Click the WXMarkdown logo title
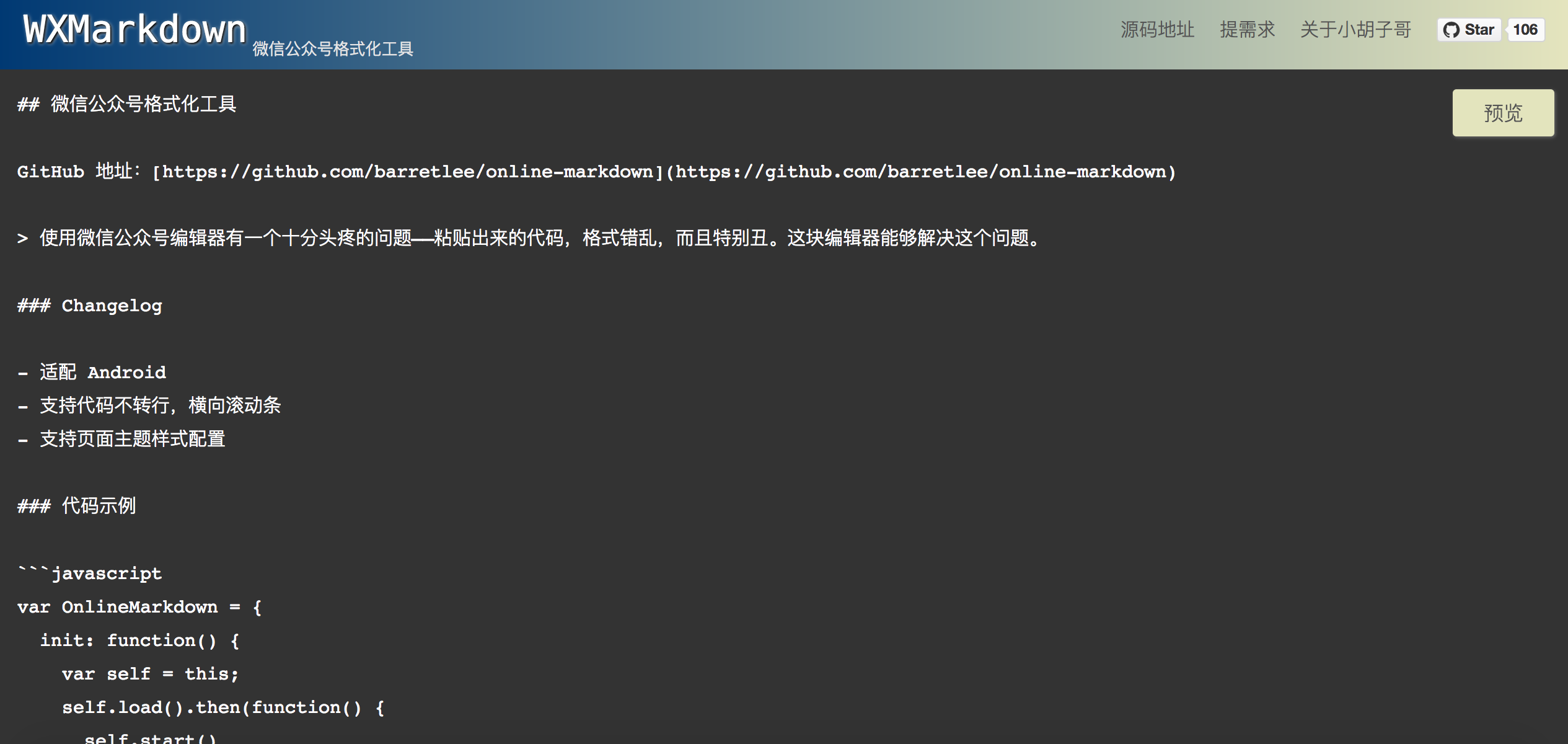This screenshot has height=744, width=1568. click(134, 30)
